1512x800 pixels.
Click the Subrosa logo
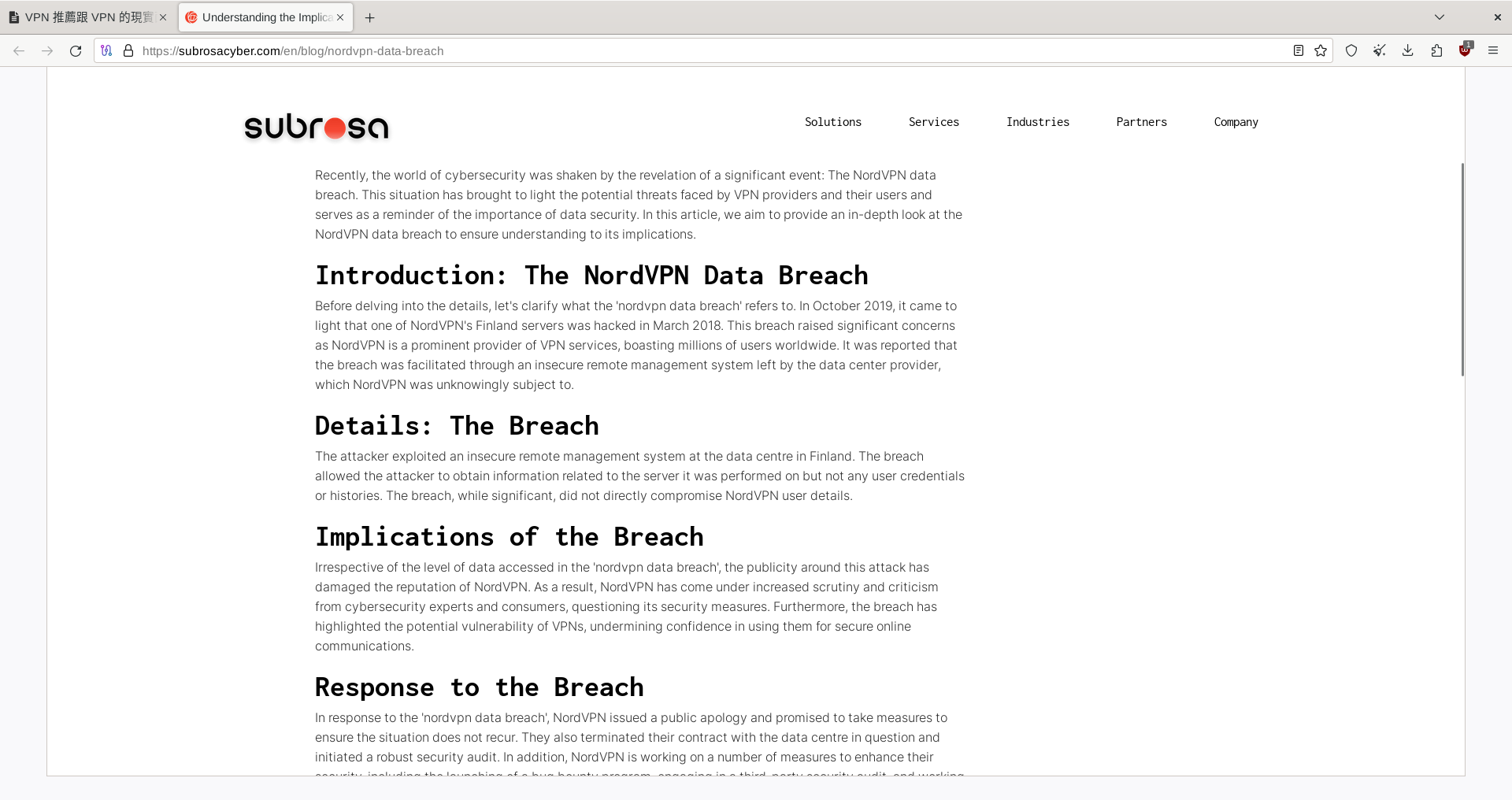click(x=315, y=127)
